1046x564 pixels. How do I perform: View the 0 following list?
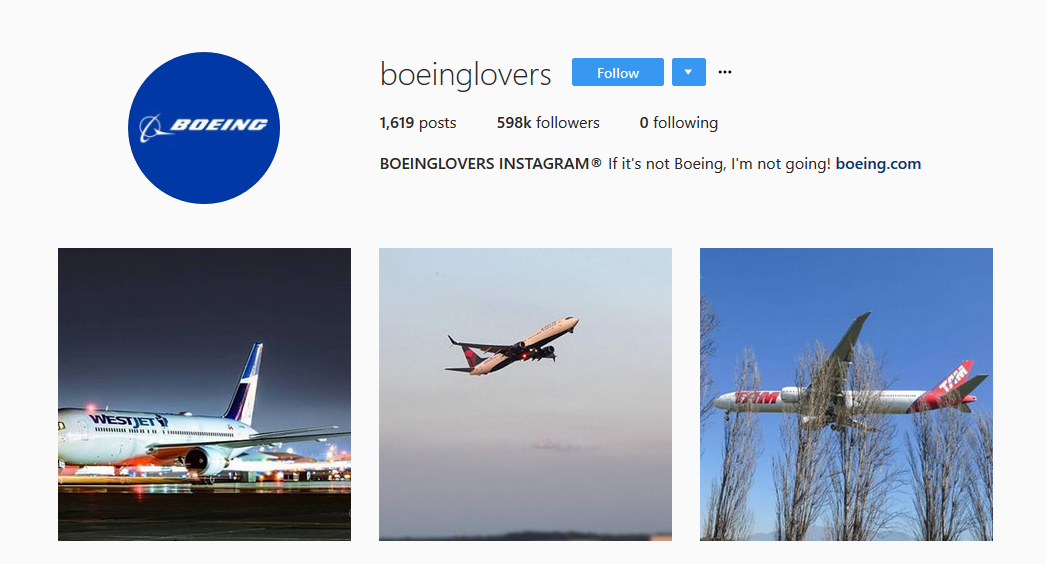[678, 123]
